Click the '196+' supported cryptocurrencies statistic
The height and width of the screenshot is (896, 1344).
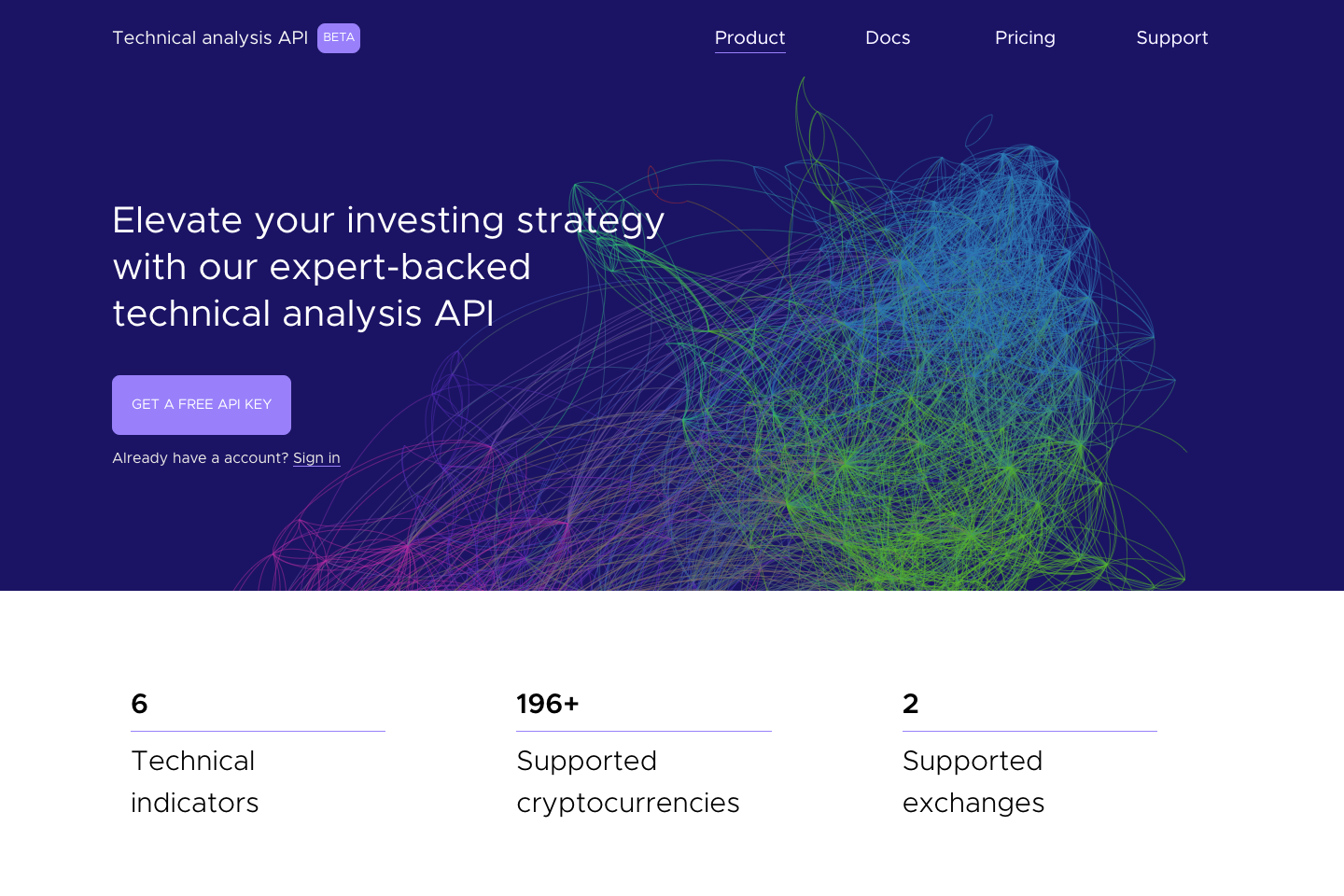[x=548, y=704]
